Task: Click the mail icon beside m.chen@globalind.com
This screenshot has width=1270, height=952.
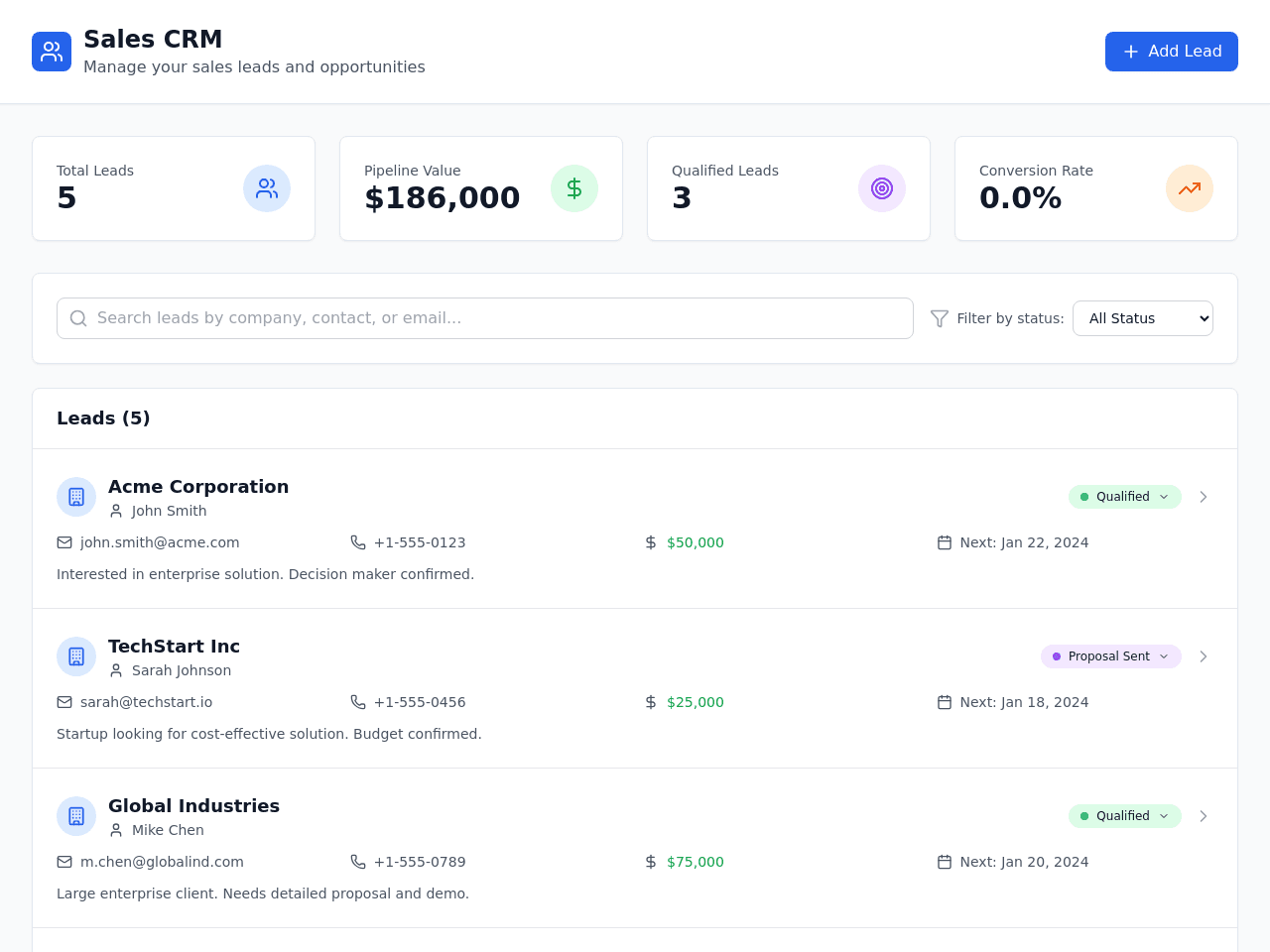Action: point(64,862)
